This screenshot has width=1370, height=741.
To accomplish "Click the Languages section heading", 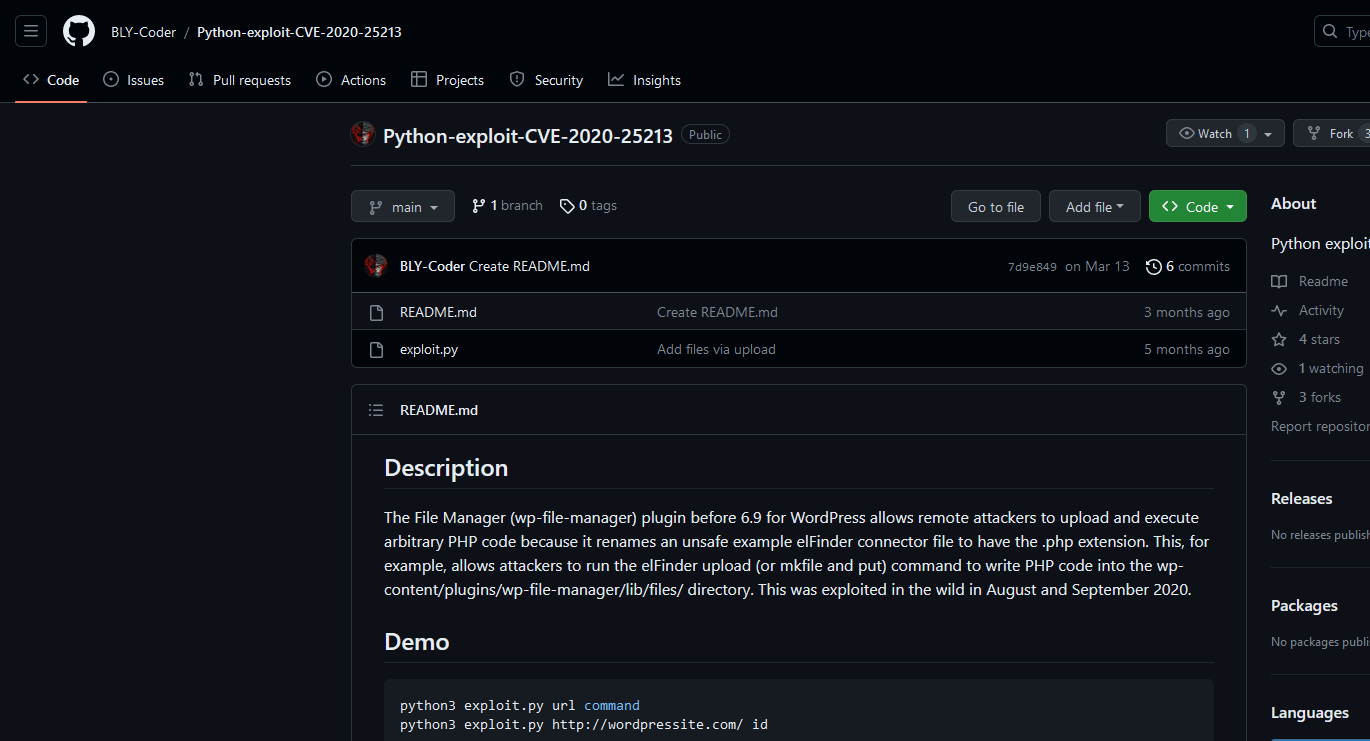I will tap(1310, 713).
